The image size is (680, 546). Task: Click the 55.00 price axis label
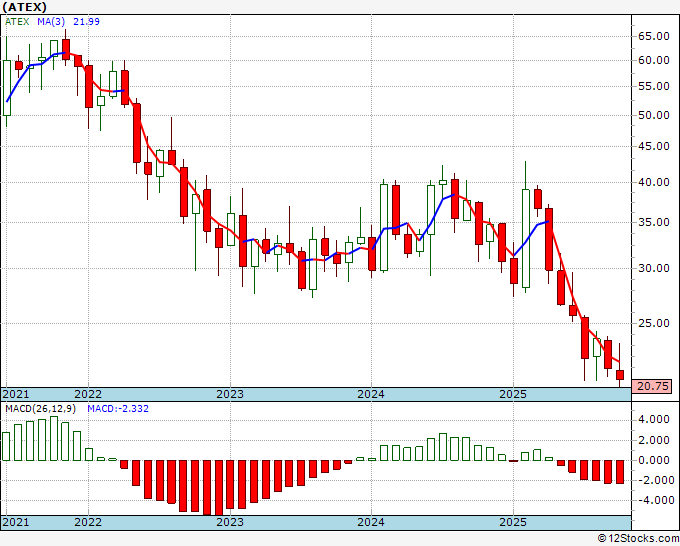(654, 87)
